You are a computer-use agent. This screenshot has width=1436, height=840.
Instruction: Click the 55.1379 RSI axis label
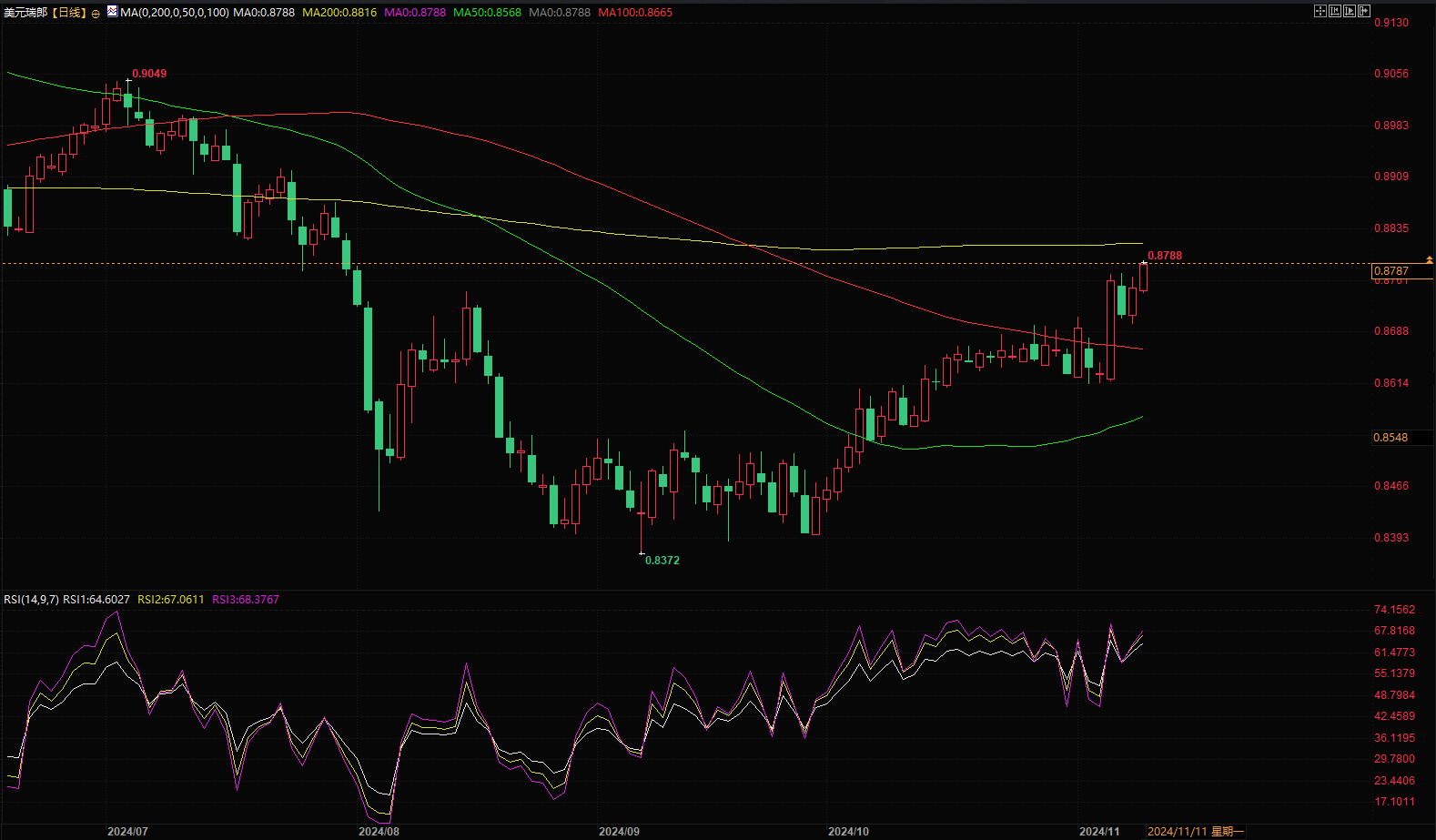click(1394, 673)
